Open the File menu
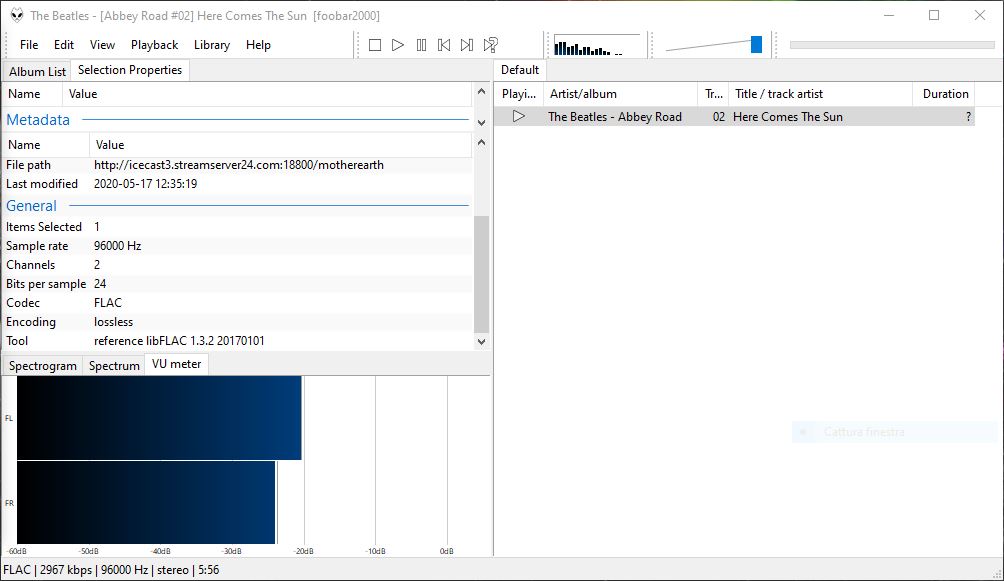This screenshot has height=581, width=1004. (29, 45)
